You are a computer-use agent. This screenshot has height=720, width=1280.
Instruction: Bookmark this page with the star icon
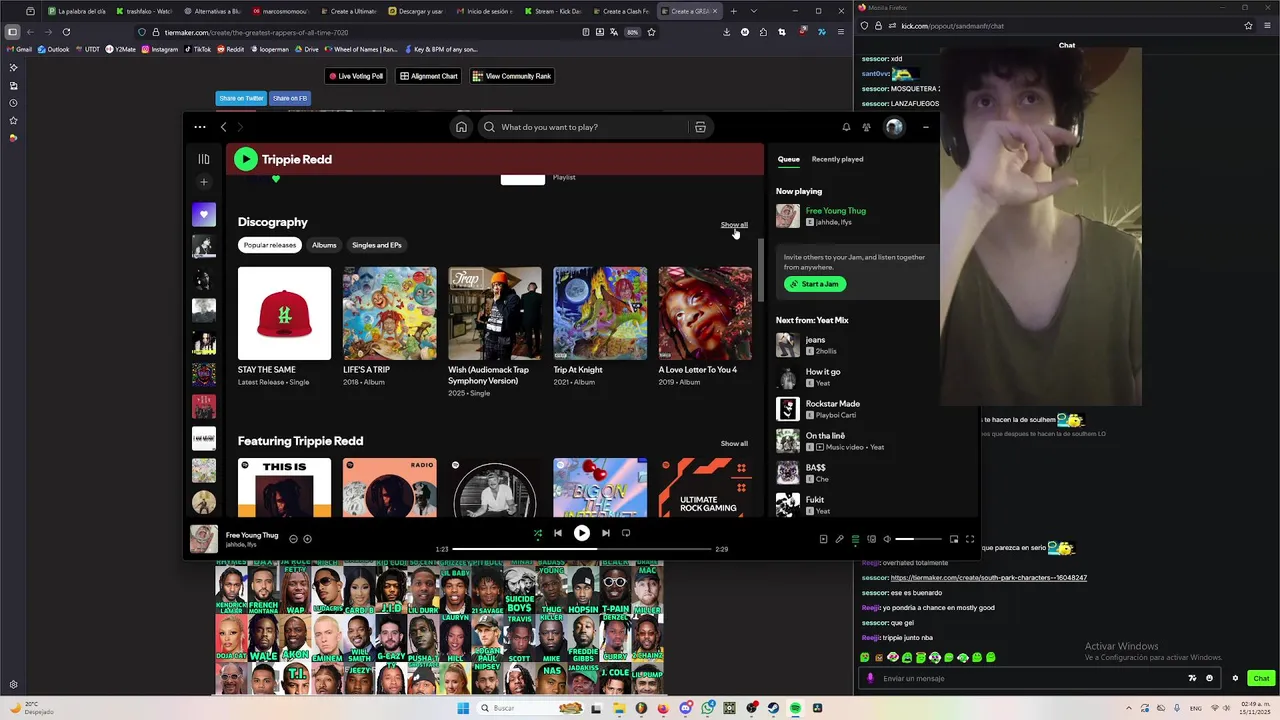tap(651, 32)
